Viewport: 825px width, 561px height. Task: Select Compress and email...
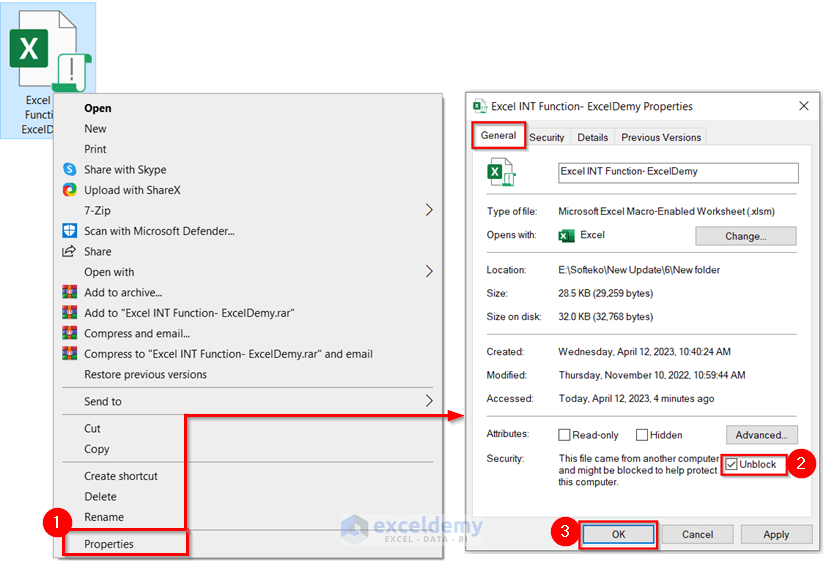(137, 333)
